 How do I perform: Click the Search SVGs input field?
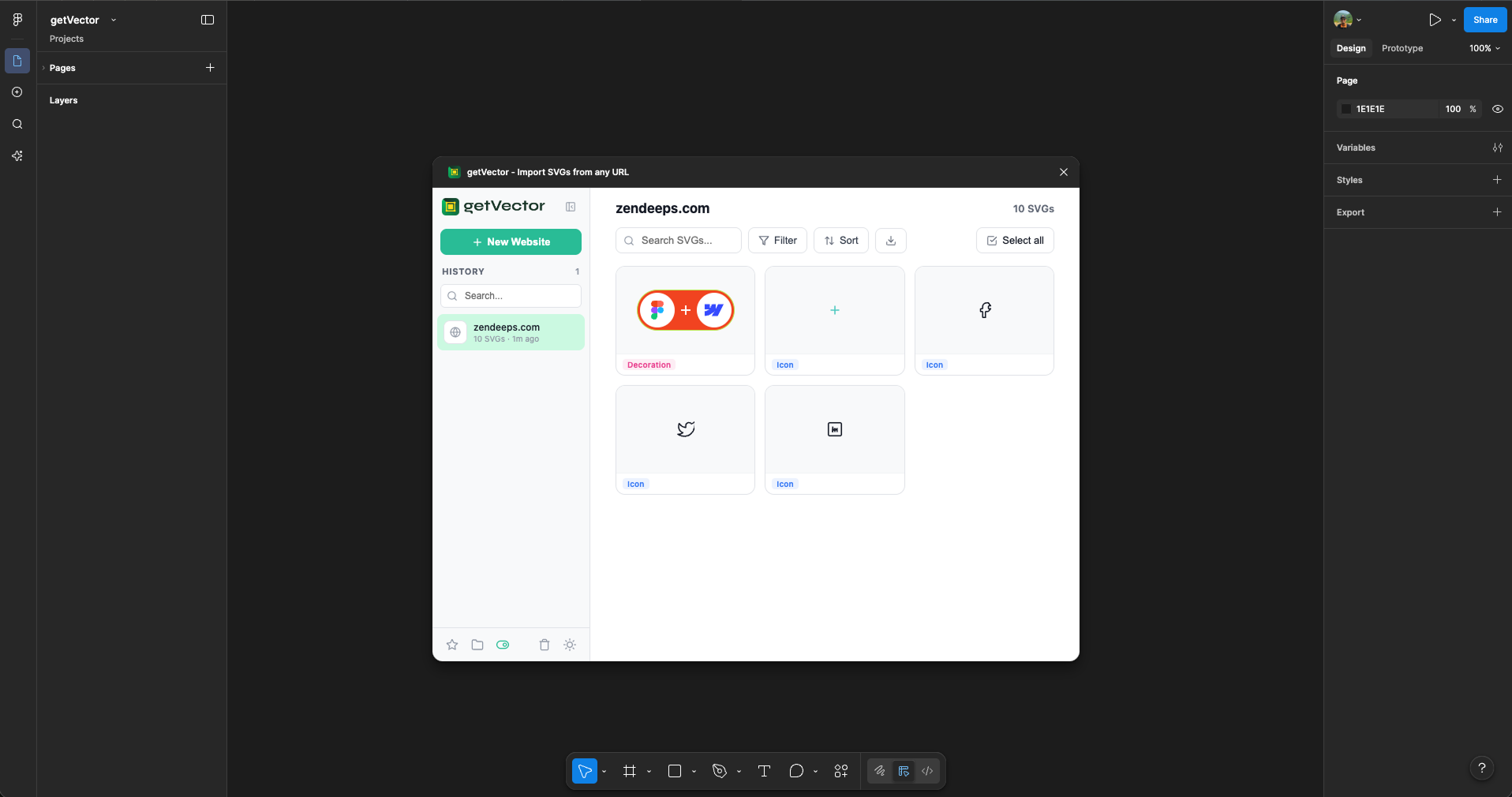pos(679,241)
